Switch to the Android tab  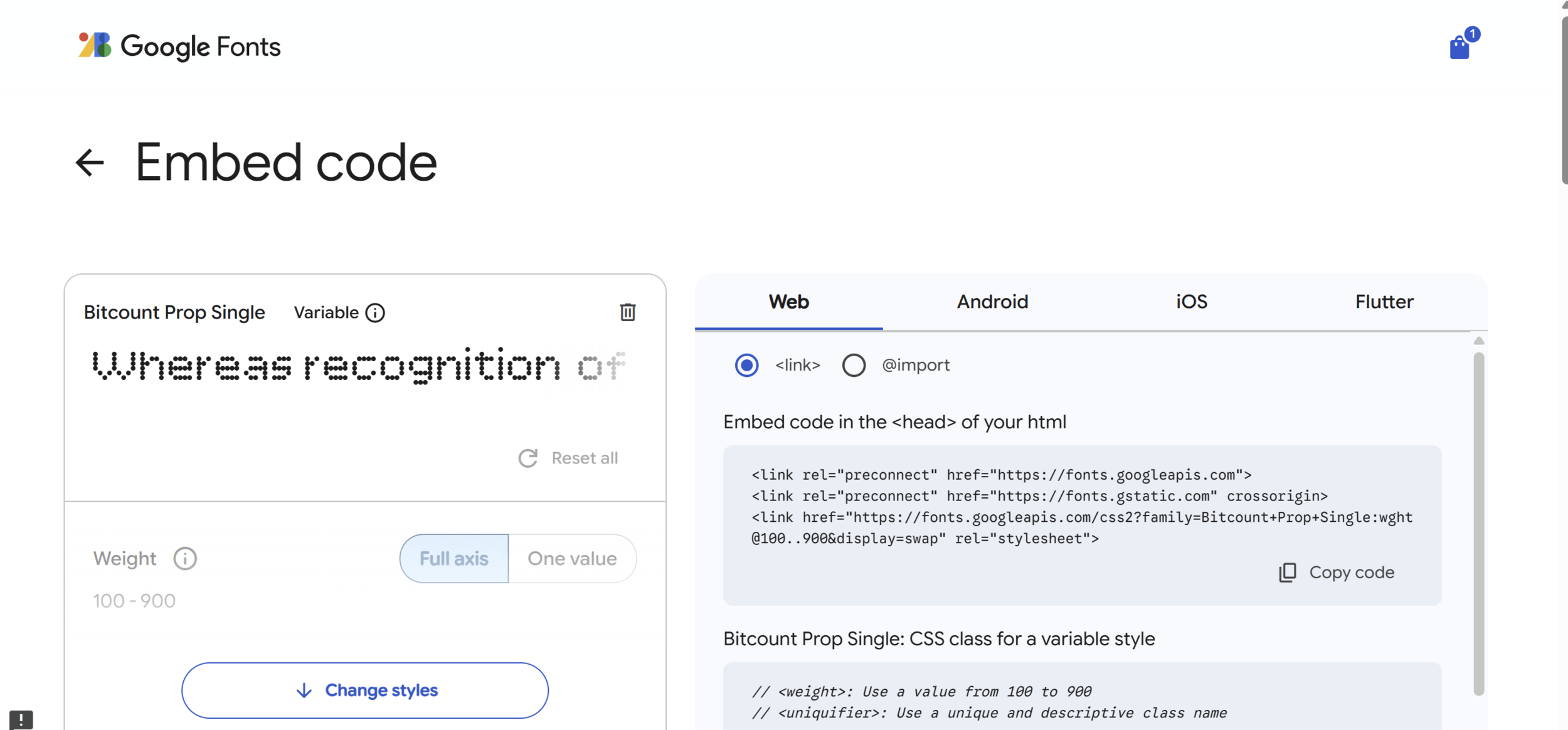point(992,302)
